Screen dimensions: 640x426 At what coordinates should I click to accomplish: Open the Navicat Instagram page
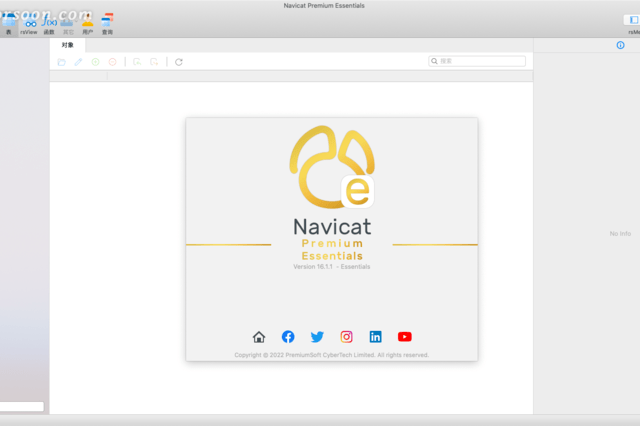(x=347, y=337)
